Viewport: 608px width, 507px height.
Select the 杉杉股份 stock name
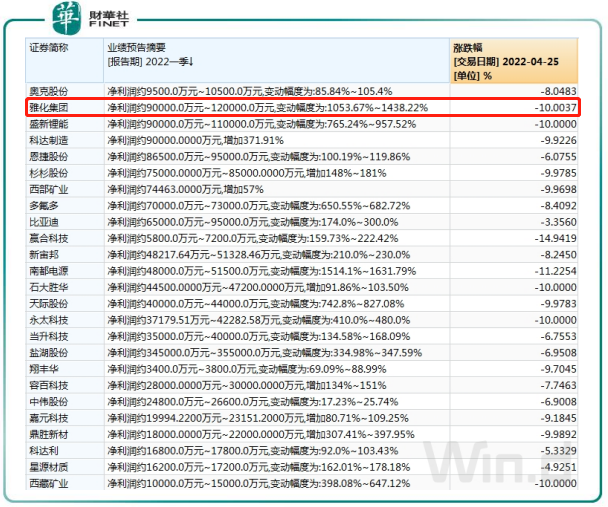point(49,173)
